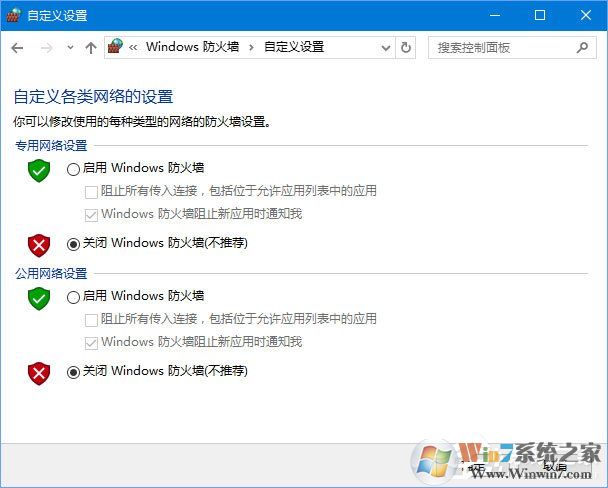Screen dimensions: 608x488
Task: Toggle notify checkbox under public network
Action: pyautogui.click(x=91, y=343)
